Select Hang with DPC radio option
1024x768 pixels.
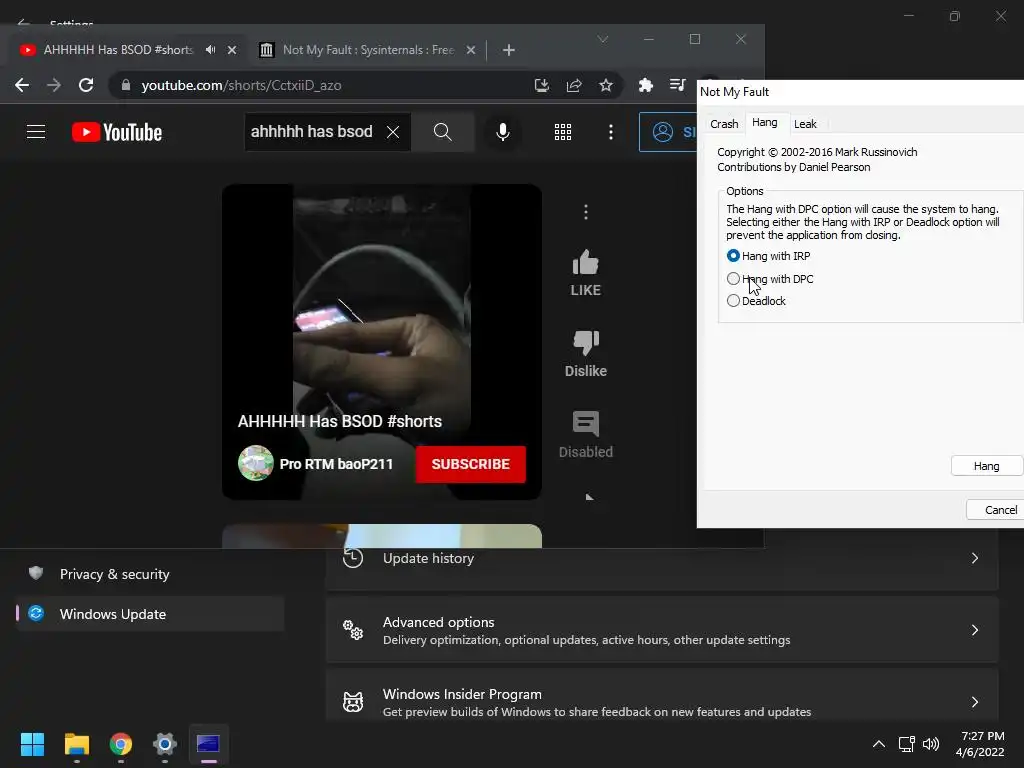[733, 279]
